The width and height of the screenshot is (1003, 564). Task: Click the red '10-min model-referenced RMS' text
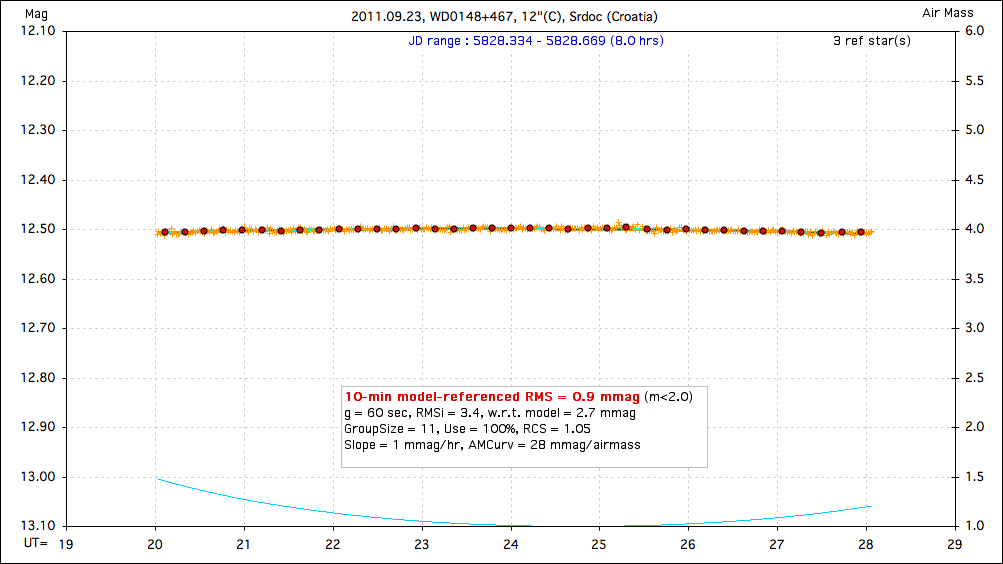click(x=492, y=397)
